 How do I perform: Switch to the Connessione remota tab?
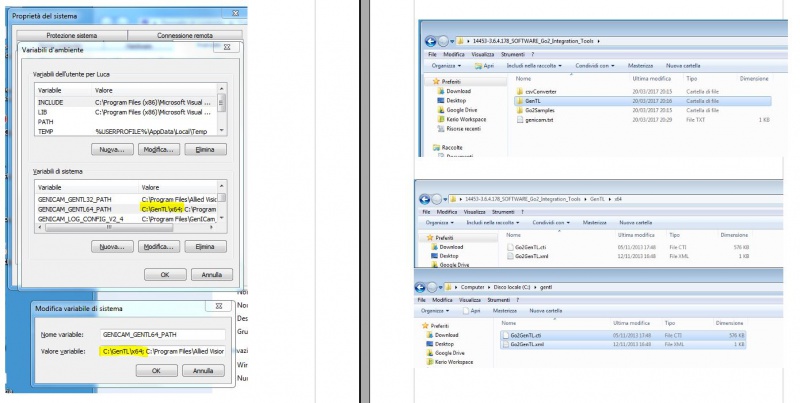[185, 36]
